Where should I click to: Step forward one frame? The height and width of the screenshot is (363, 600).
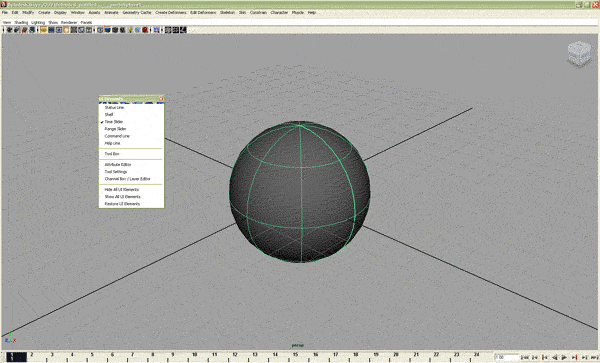coord(585,357)
